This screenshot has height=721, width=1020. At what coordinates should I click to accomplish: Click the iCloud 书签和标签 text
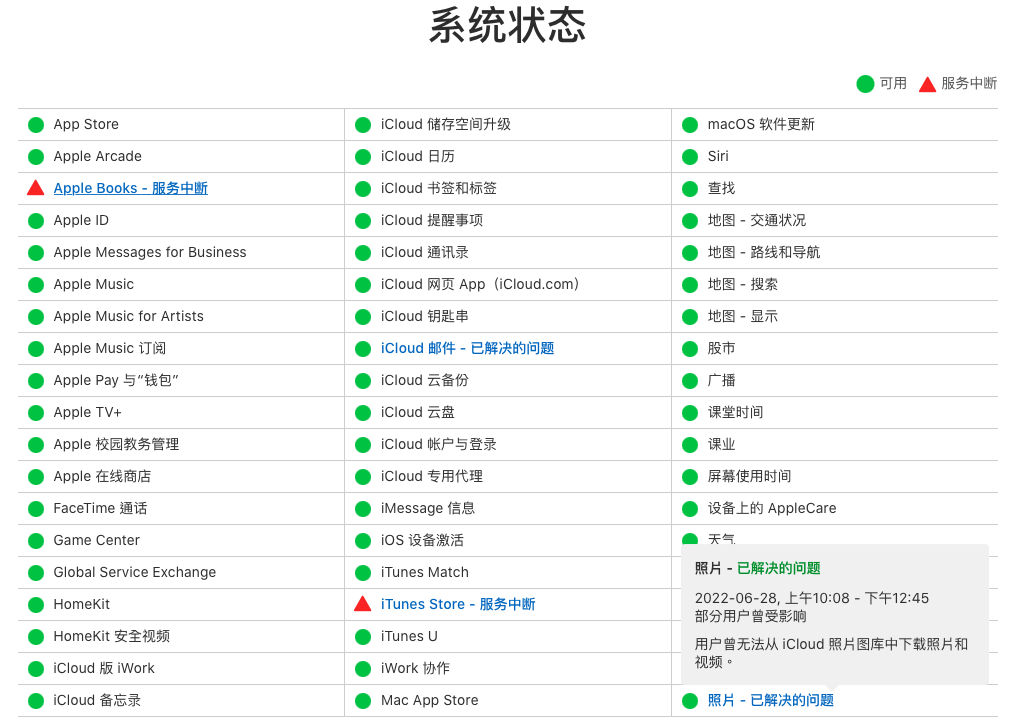point(438,188)
